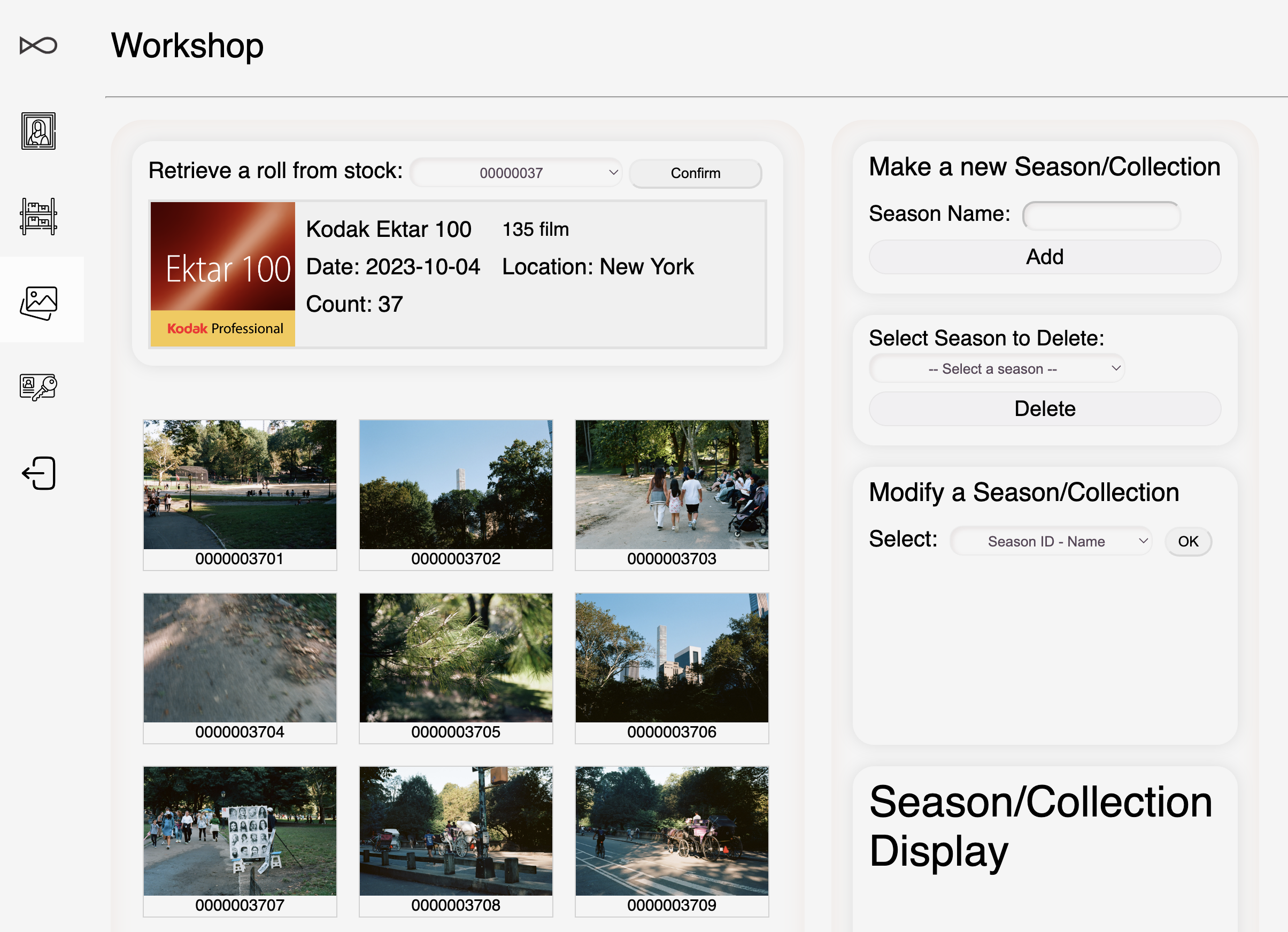The height and width of the screenshot is (932, 1288).
Task: Click the logout sidebar icon
Action: point(38,473)
